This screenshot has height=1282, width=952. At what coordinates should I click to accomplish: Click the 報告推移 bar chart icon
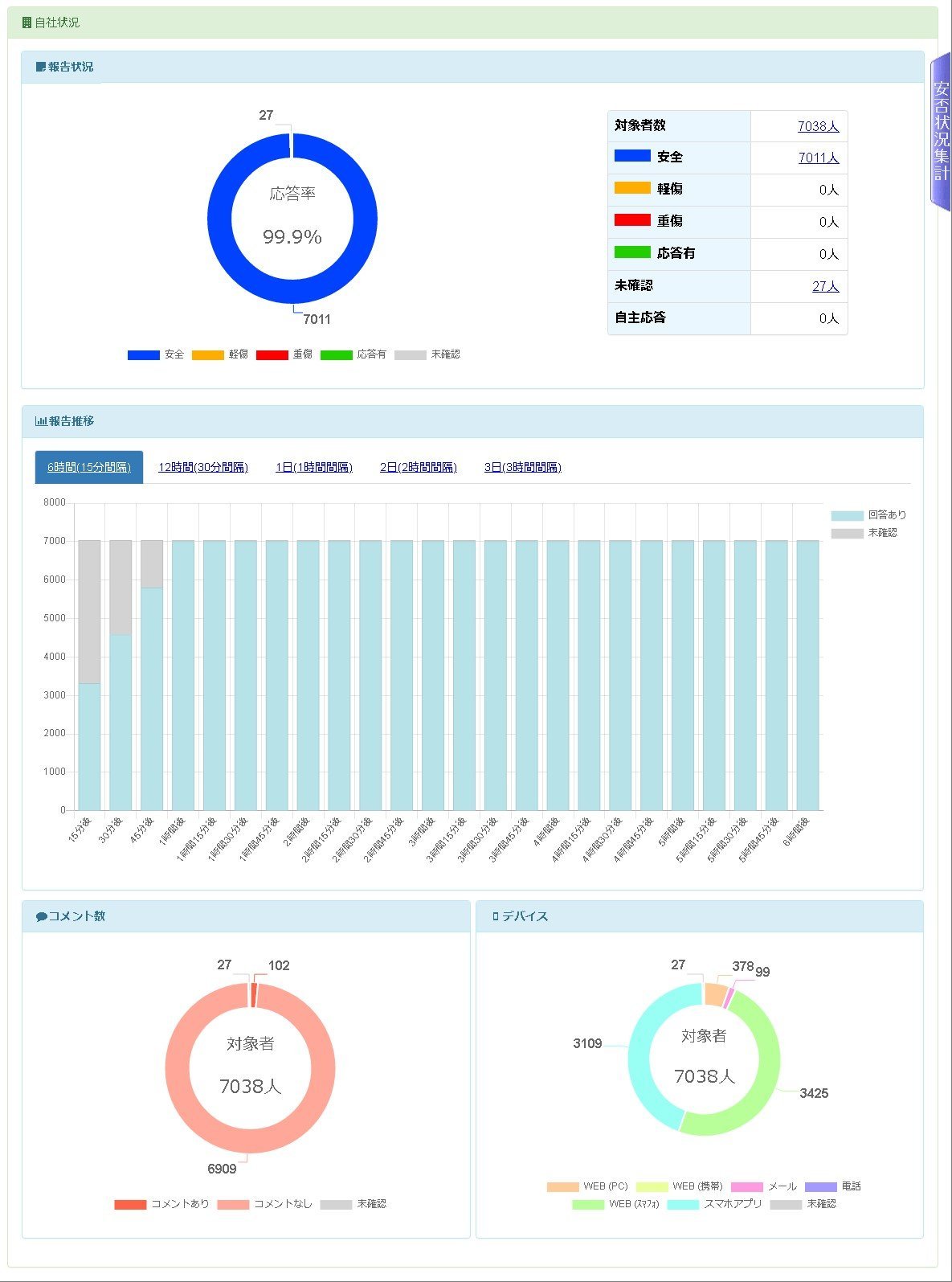(41, 421)
